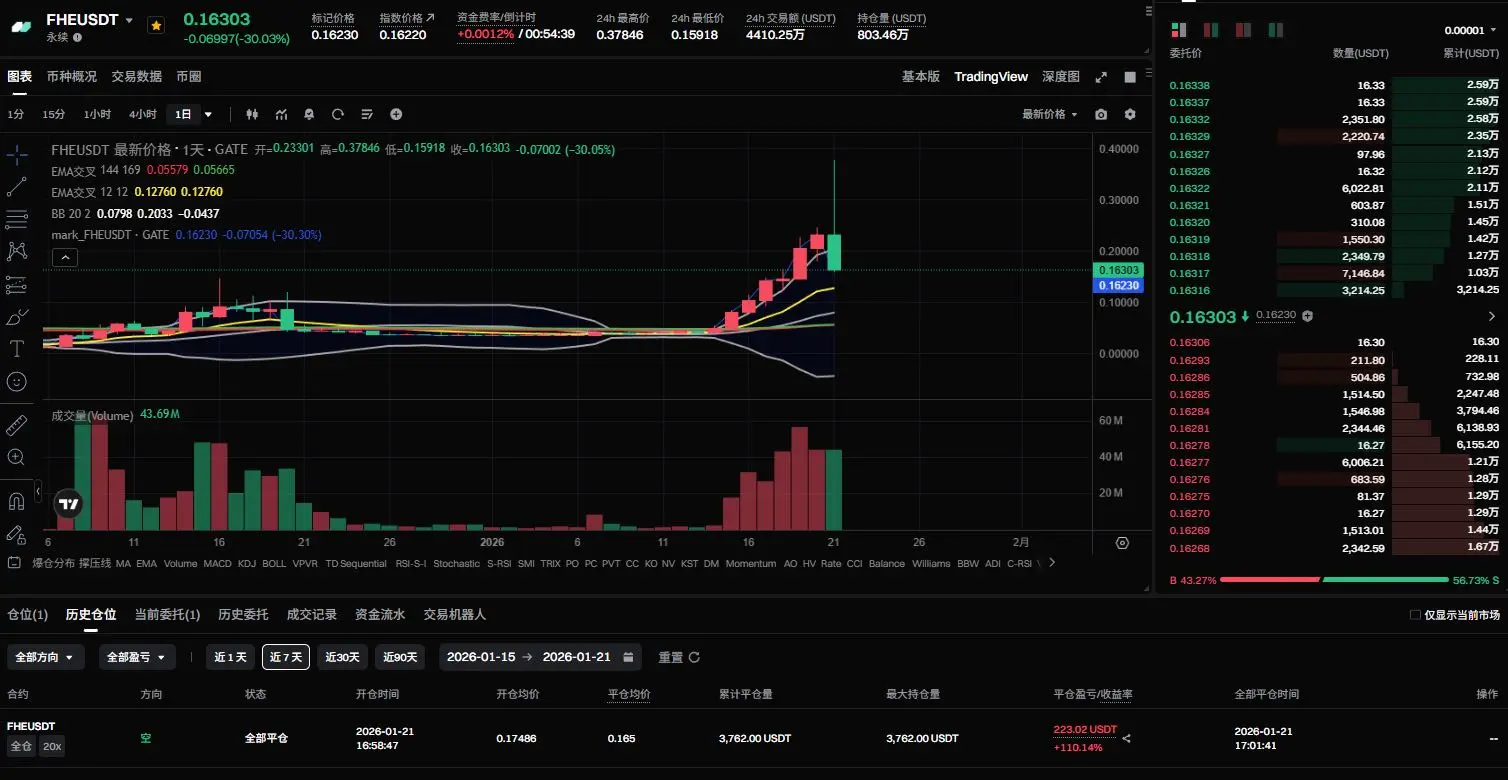Switch to the 交易数据 tab
The width and height of the screenshot is (1508, 780).
pos(137,76)
